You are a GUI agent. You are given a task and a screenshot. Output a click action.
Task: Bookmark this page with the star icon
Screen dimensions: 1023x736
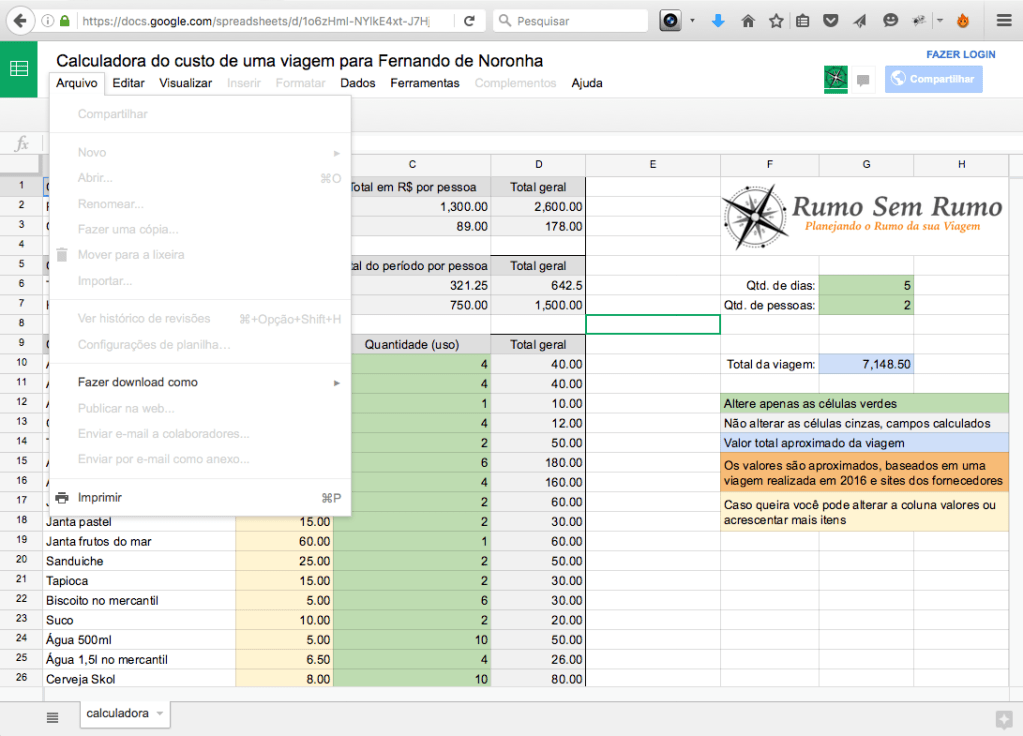(x=776, y=20)
